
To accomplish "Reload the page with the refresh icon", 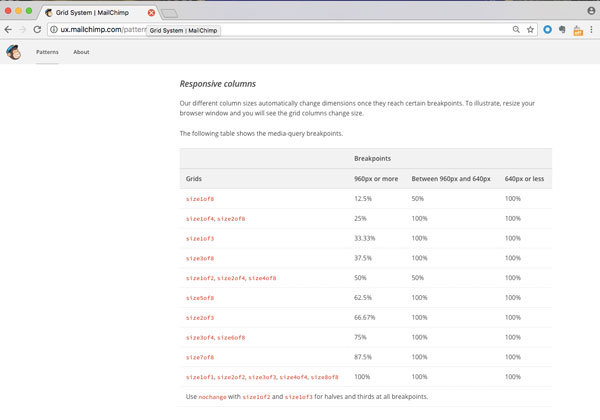I will 37,29.
